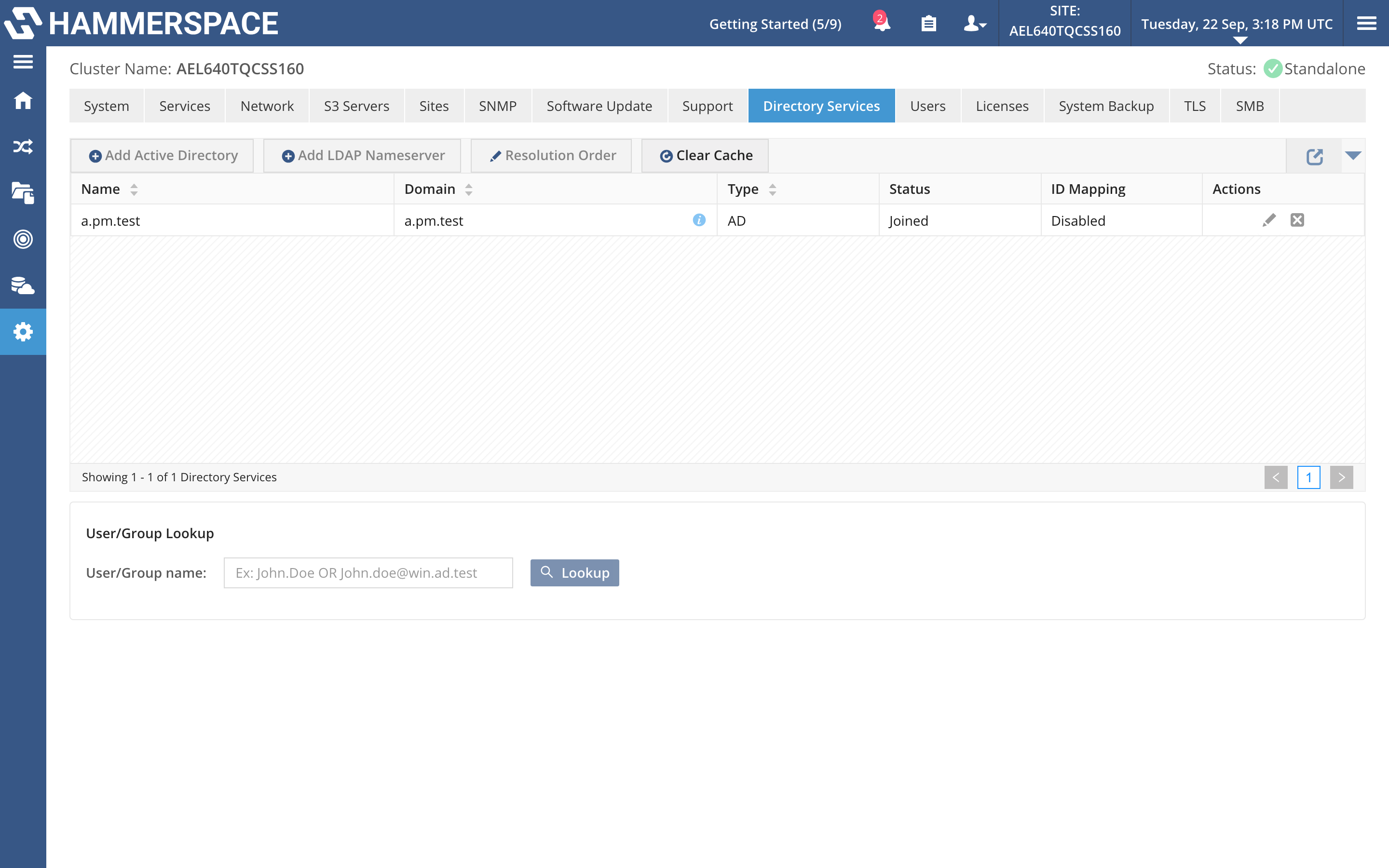Open Resolution Order editor
This screenshot has height=868, width=1389.
point(551,156)
